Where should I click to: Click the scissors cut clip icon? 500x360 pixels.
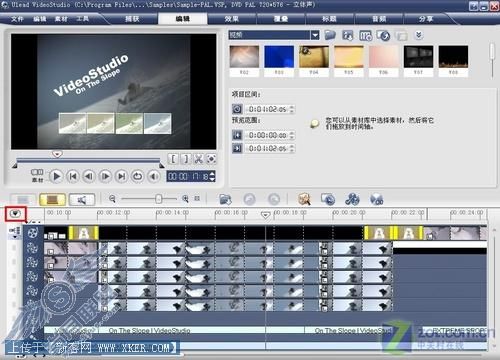[x=199, y=159]
